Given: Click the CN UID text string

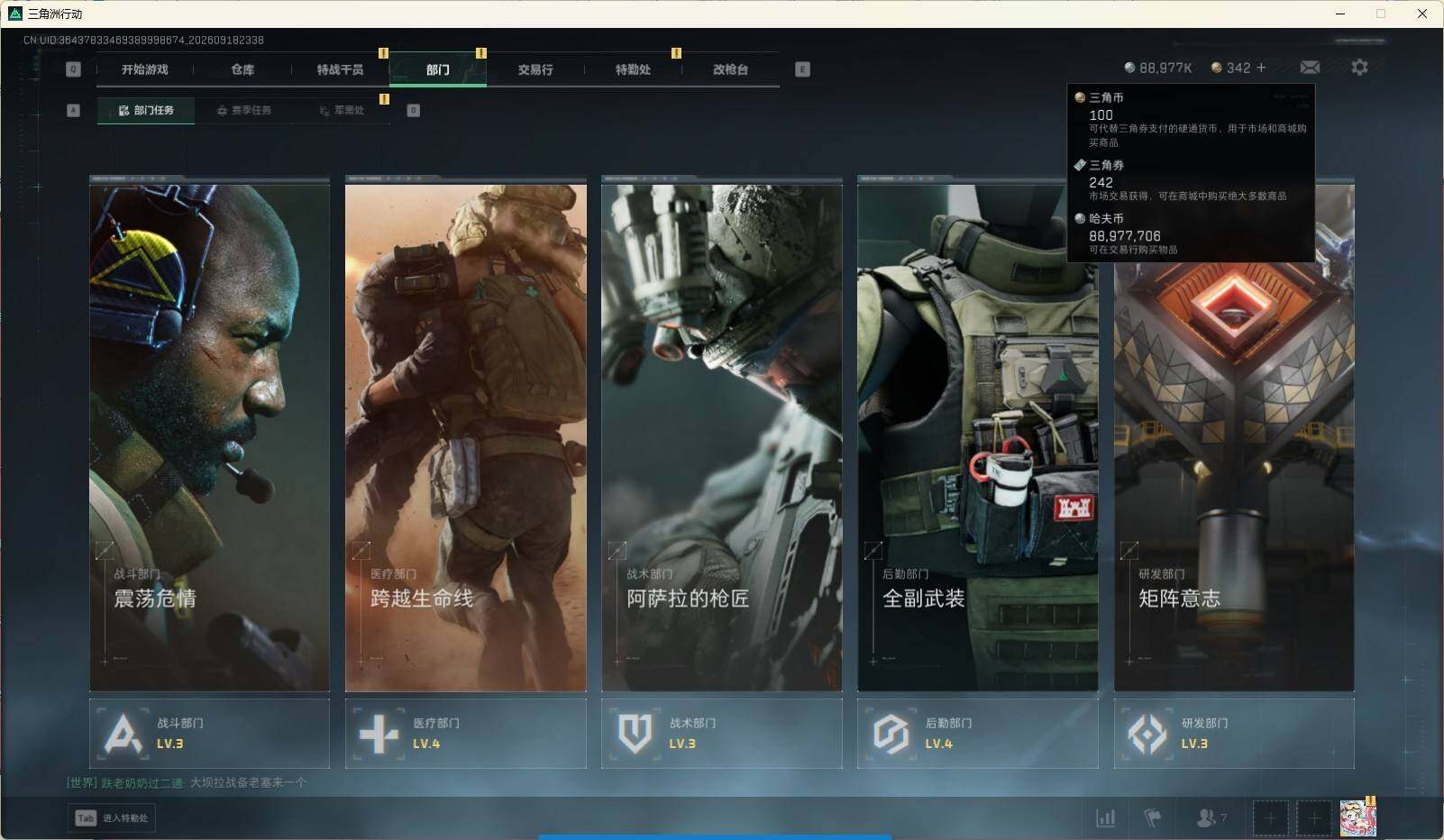Looking at the screenshot, I should click(x=143, y=40).
